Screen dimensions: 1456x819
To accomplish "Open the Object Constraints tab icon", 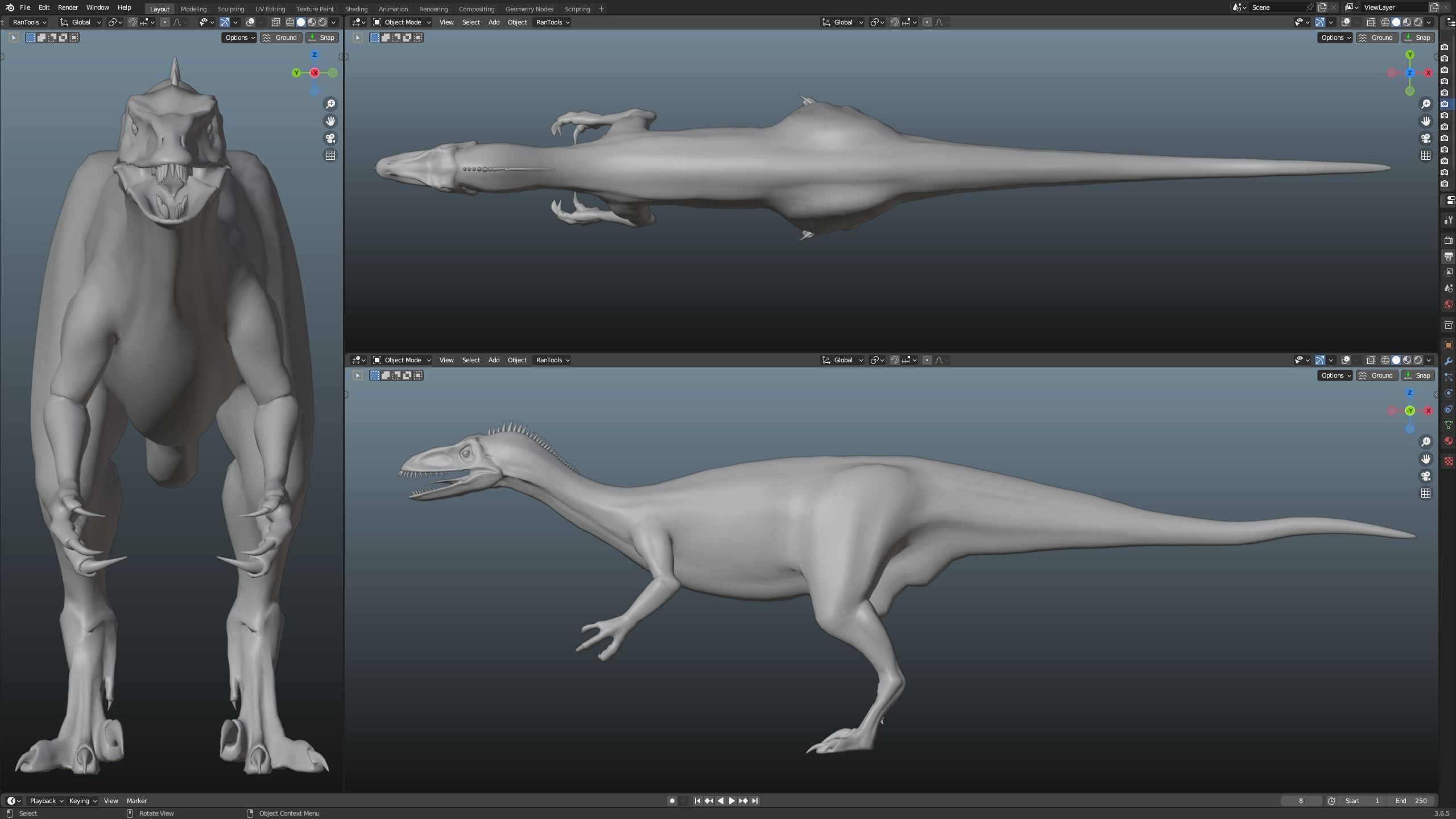I will pos(1449,409).
